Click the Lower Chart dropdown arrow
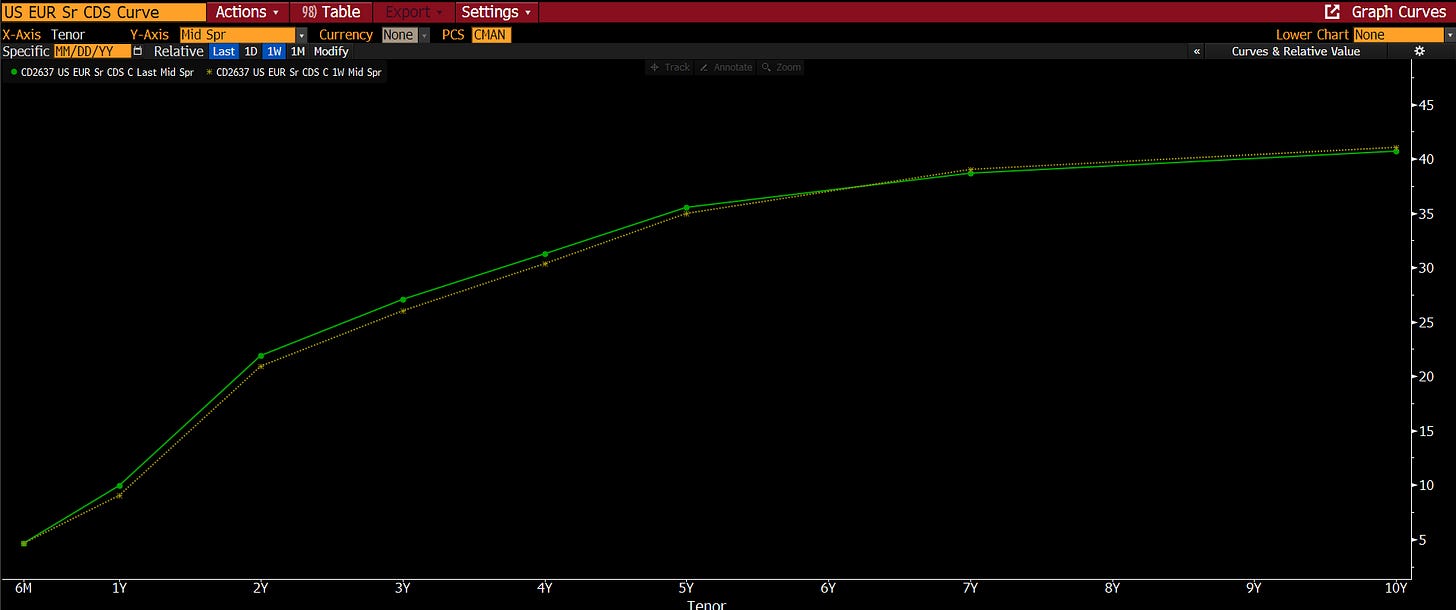This screenshot has width=1456, height=610. (x=1450, y=35)
